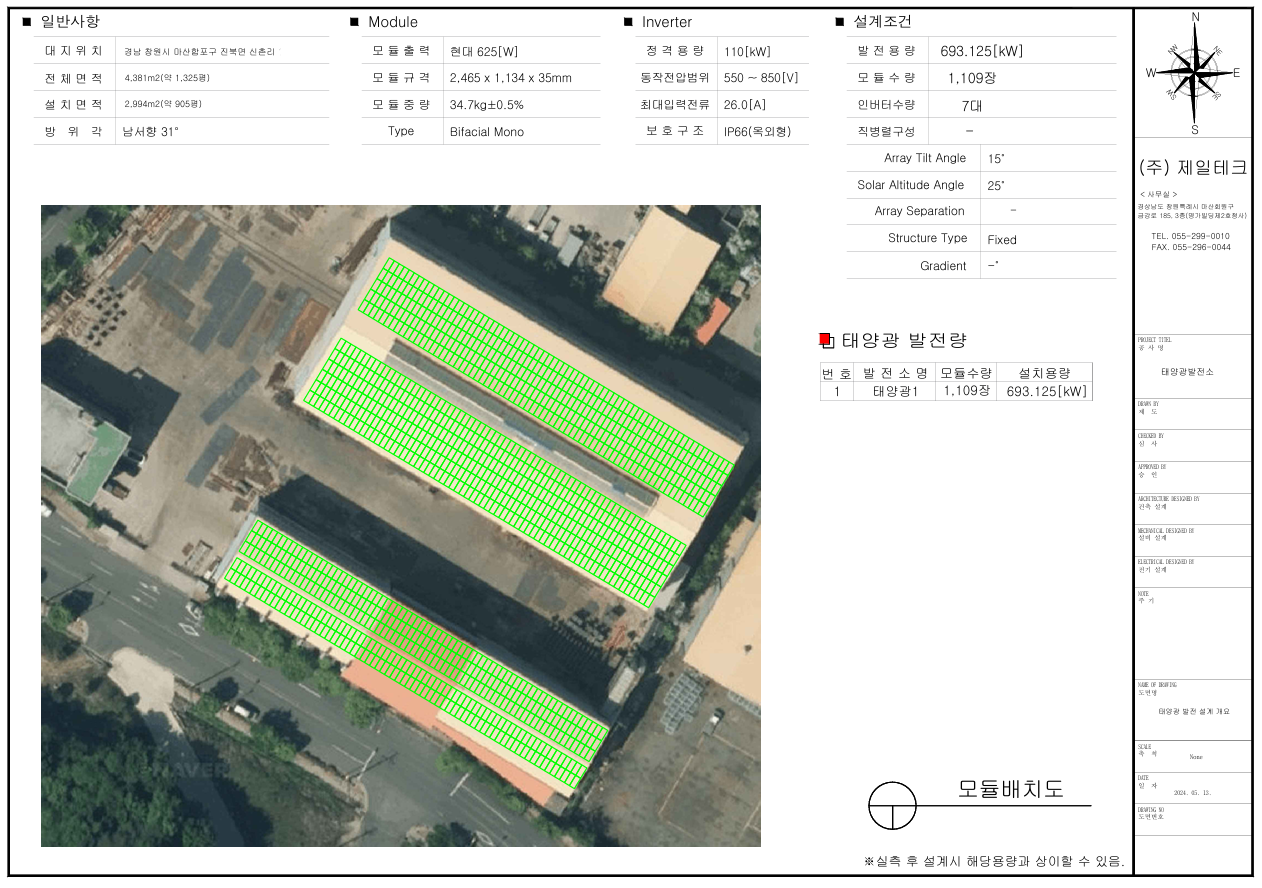The height and width of the screenshot is (888, 1262).
Task: Click the 모듈배치도 drawing title
Action: coord(1010,788)
